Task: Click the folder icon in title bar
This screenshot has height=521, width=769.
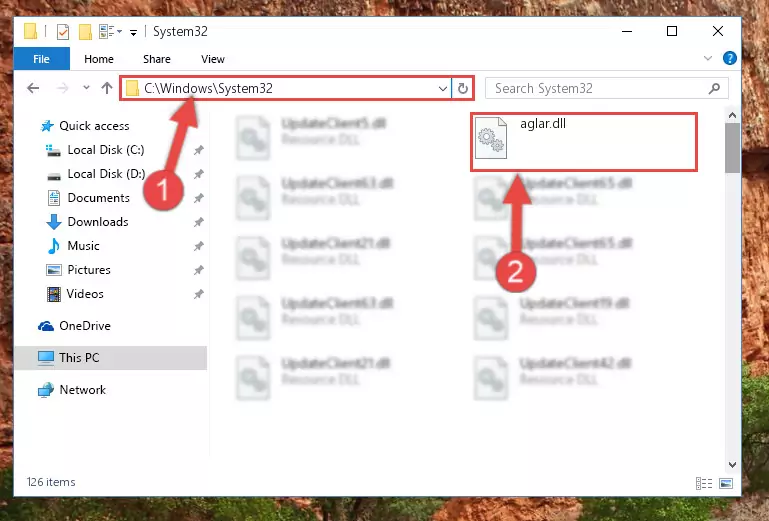Action: tap(30, 31)
